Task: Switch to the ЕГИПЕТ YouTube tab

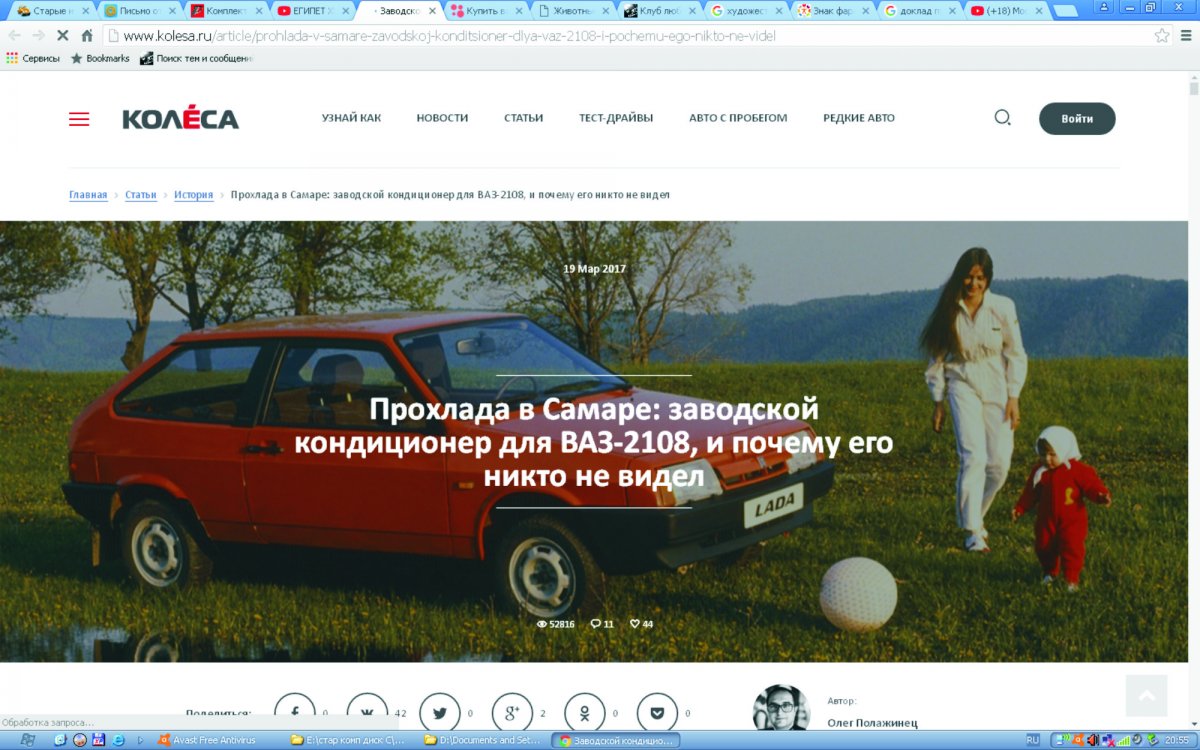Action: coord(313,11)
